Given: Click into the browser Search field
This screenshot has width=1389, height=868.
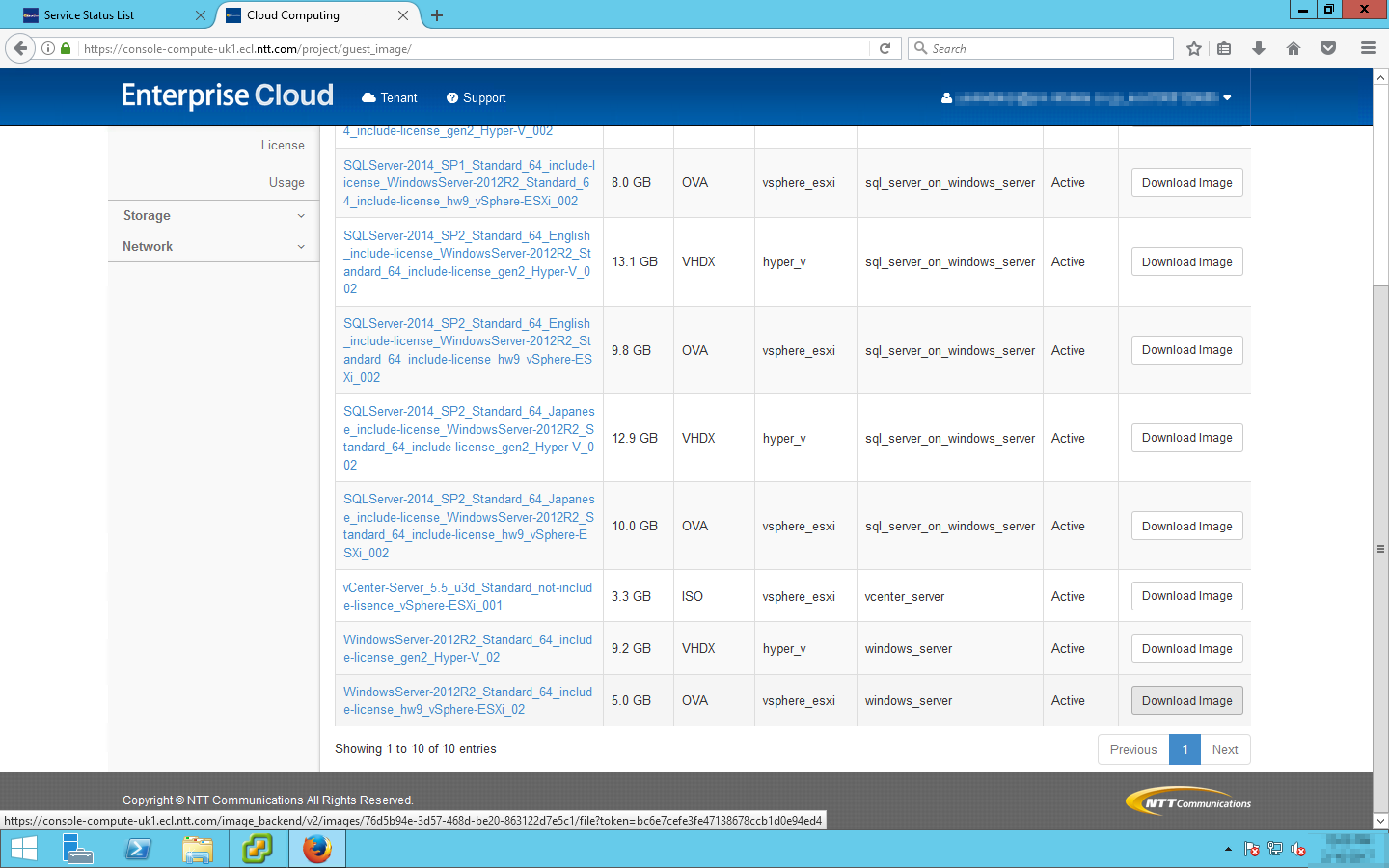Looking at the screenshot, I should 1040,48.
